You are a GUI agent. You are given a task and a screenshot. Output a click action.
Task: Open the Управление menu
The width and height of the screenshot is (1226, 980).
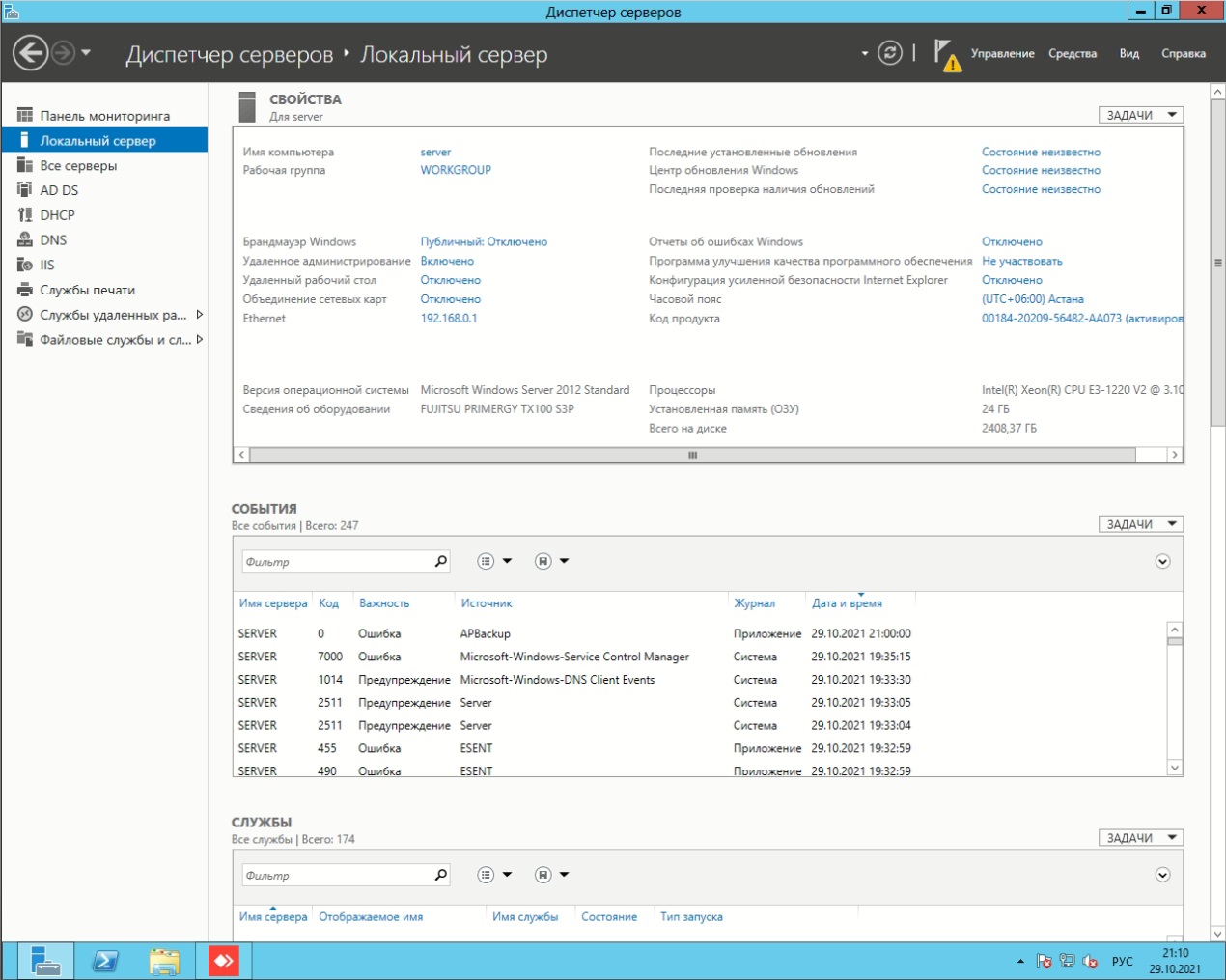1002,54
